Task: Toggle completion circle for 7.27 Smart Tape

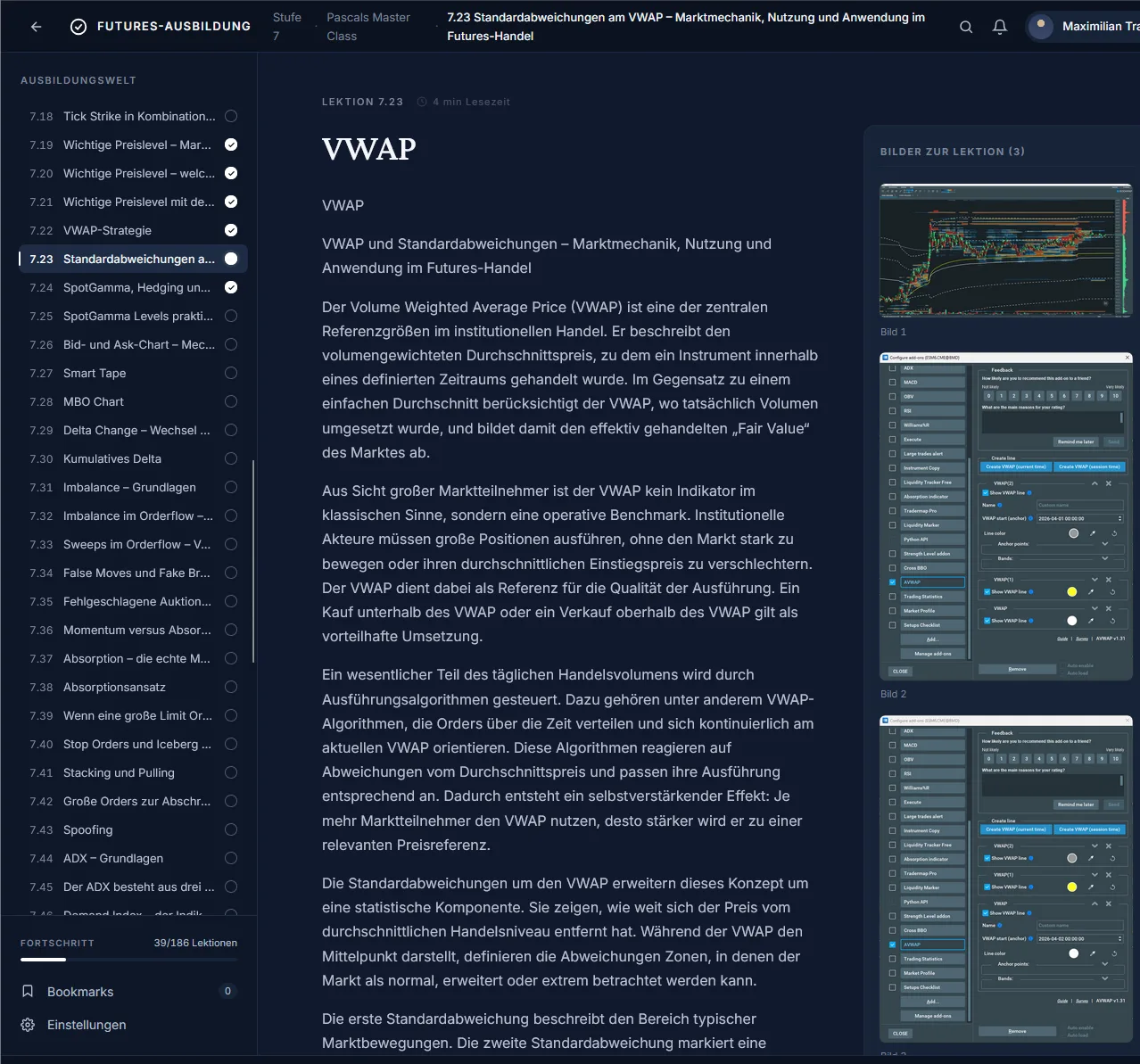Action: pyautogui.click(x=231, y=373)
